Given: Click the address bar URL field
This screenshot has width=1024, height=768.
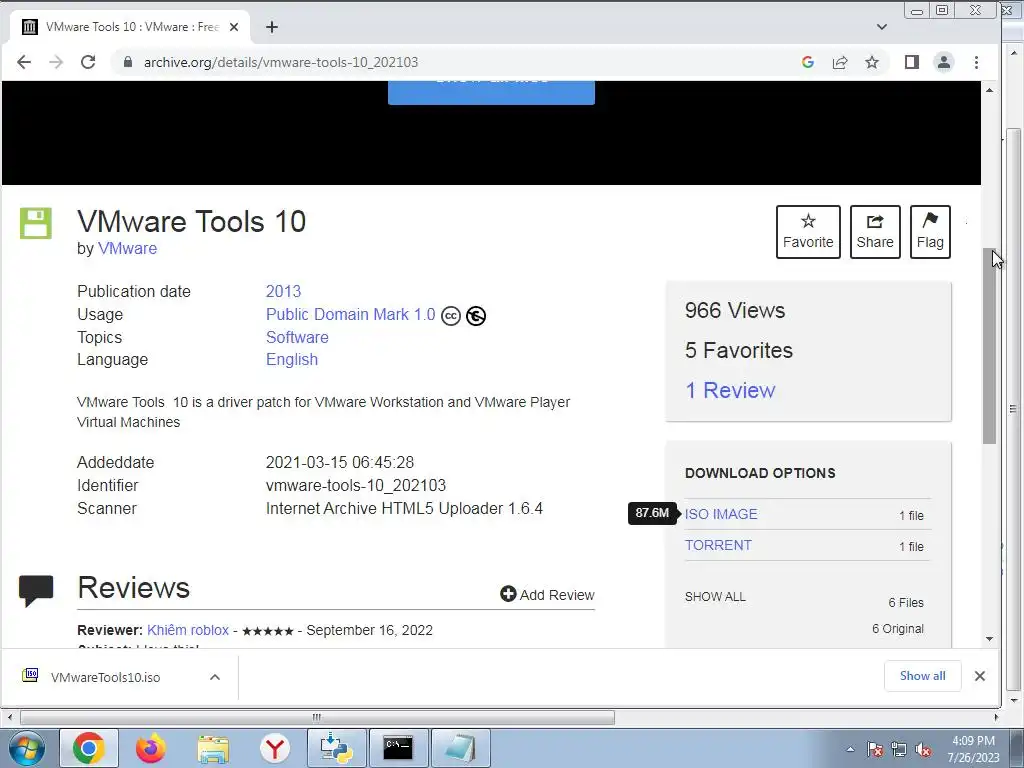Looking at the screenshot, I should click(457, 62).
